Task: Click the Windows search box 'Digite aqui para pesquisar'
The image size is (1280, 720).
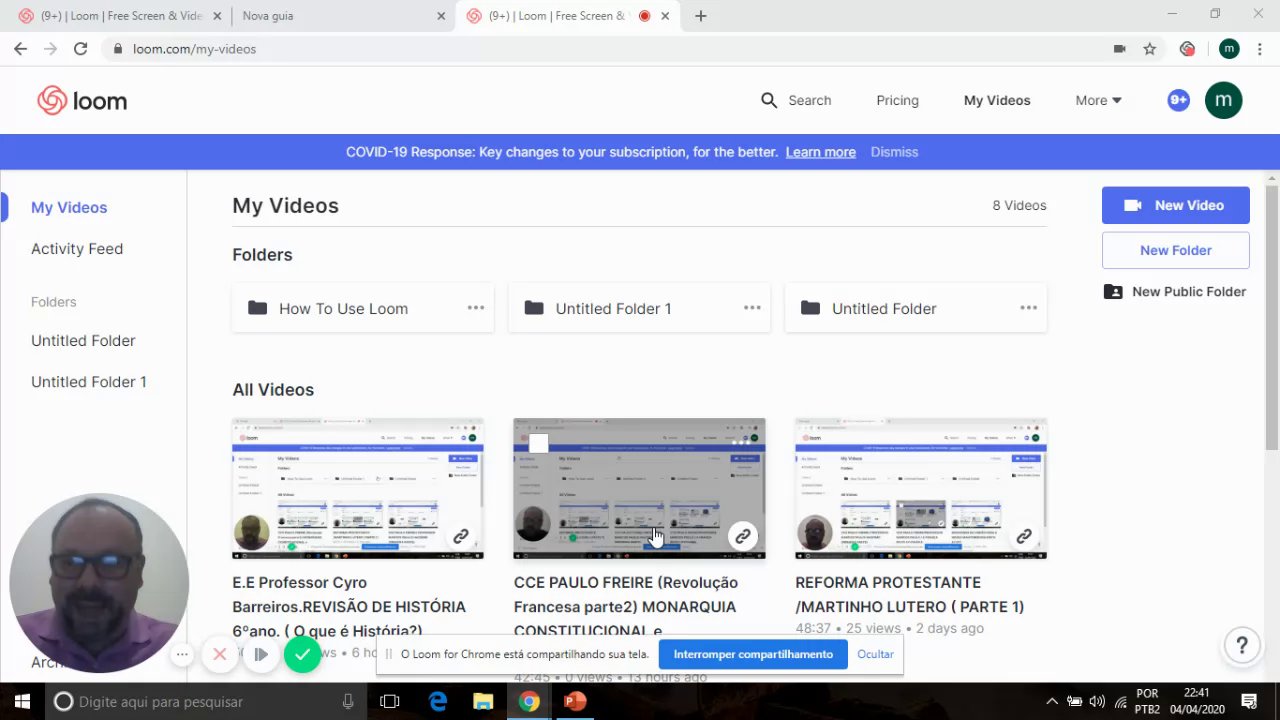Action: (205, 701)
